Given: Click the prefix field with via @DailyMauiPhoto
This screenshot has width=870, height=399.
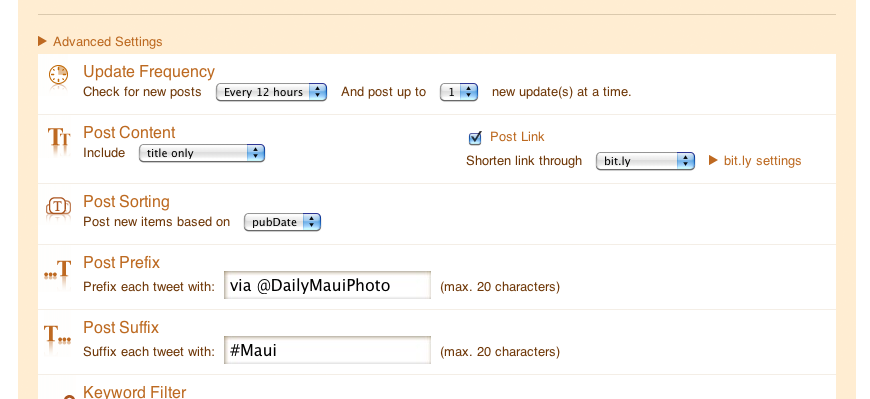Looking at the screenshot, I should click(x=327, y=285).
